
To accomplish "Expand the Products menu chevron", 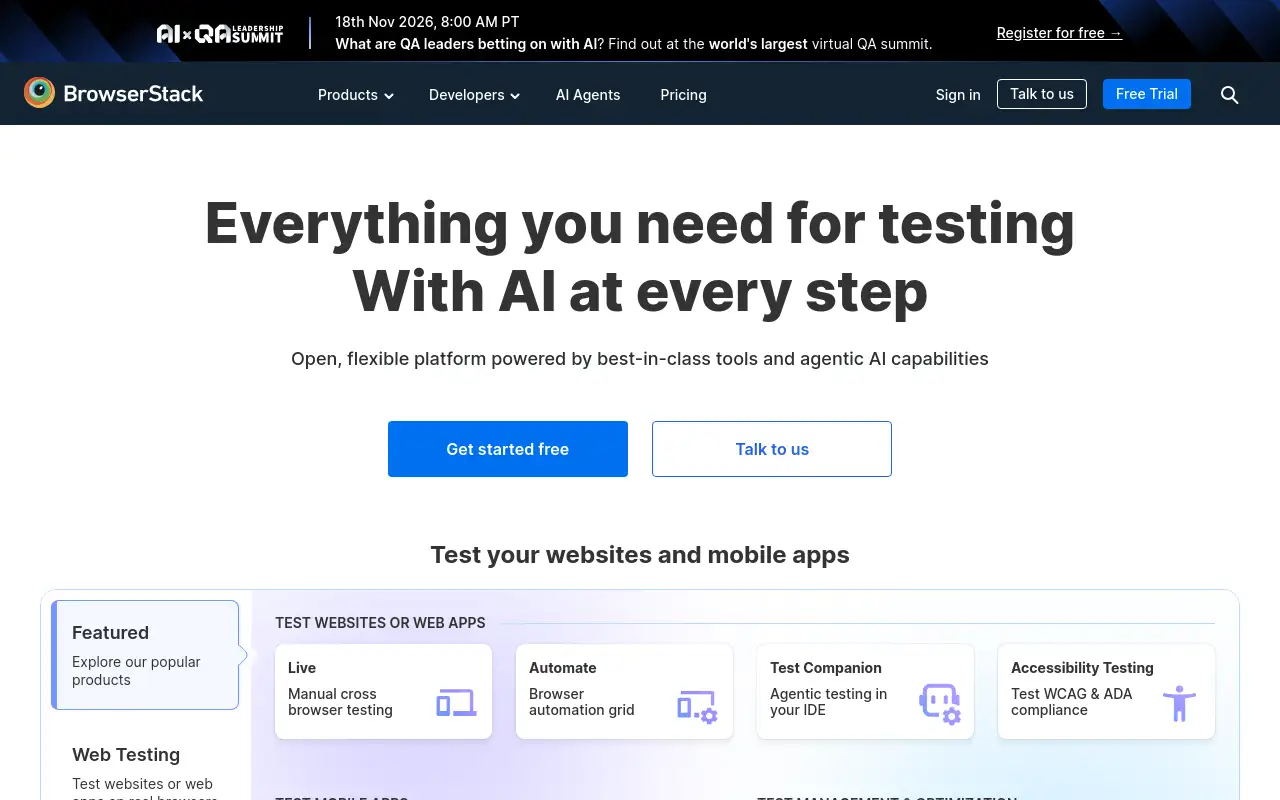I will pos(389,96).
